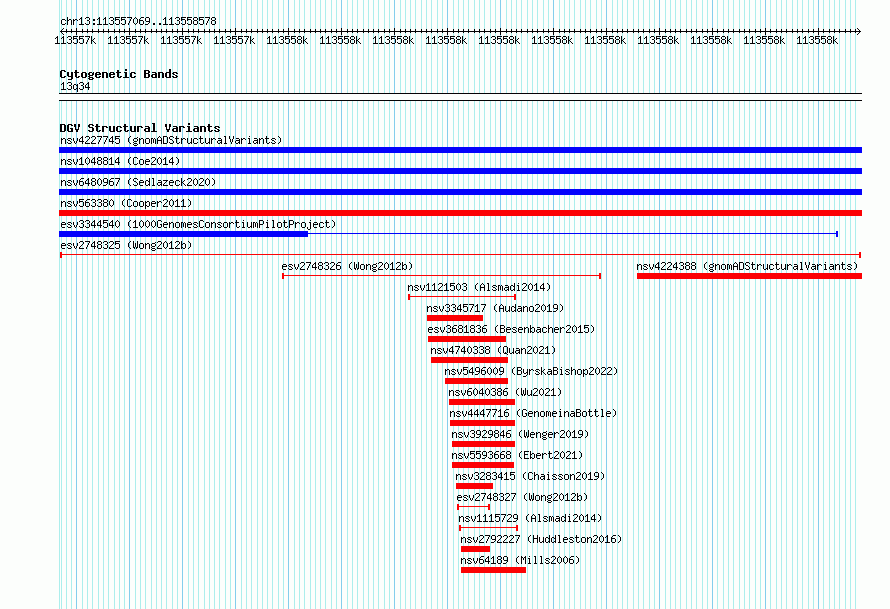Open nsv1115729 (Alsmadi2014) variant label
The image size is (890, 609).
pos(530,518)
